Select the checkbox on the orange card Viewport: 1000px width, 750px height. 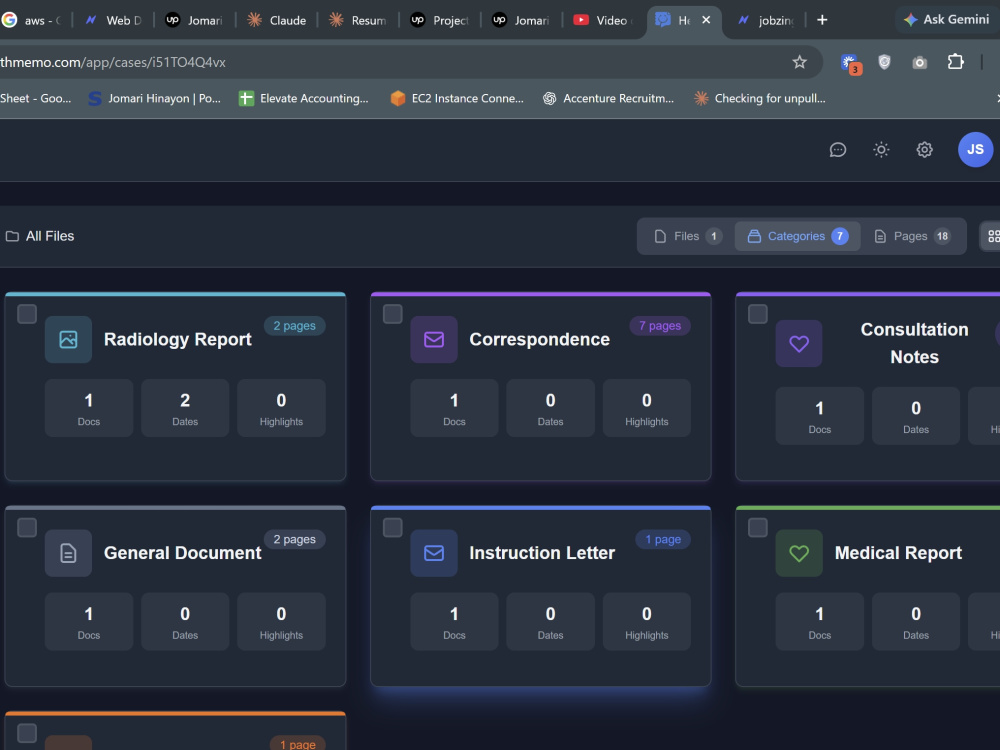[27, 733]
